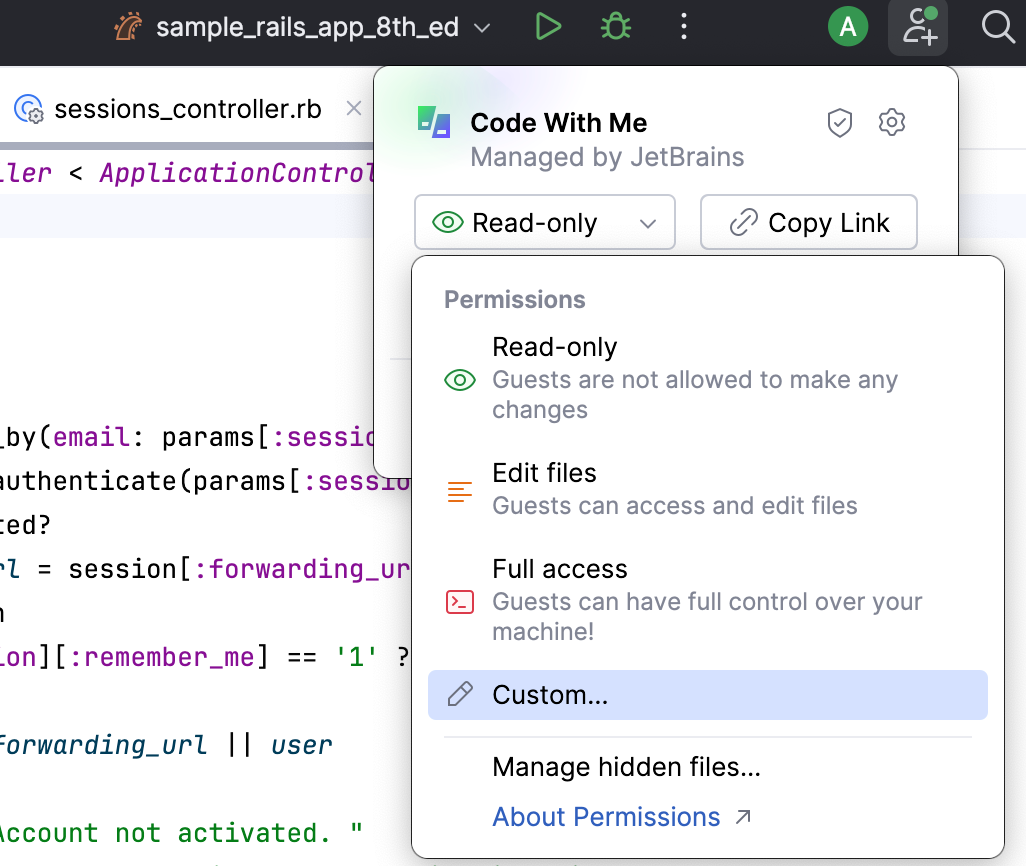Click the green A user avatar
Screen dimensions: 1026x866
848,26
